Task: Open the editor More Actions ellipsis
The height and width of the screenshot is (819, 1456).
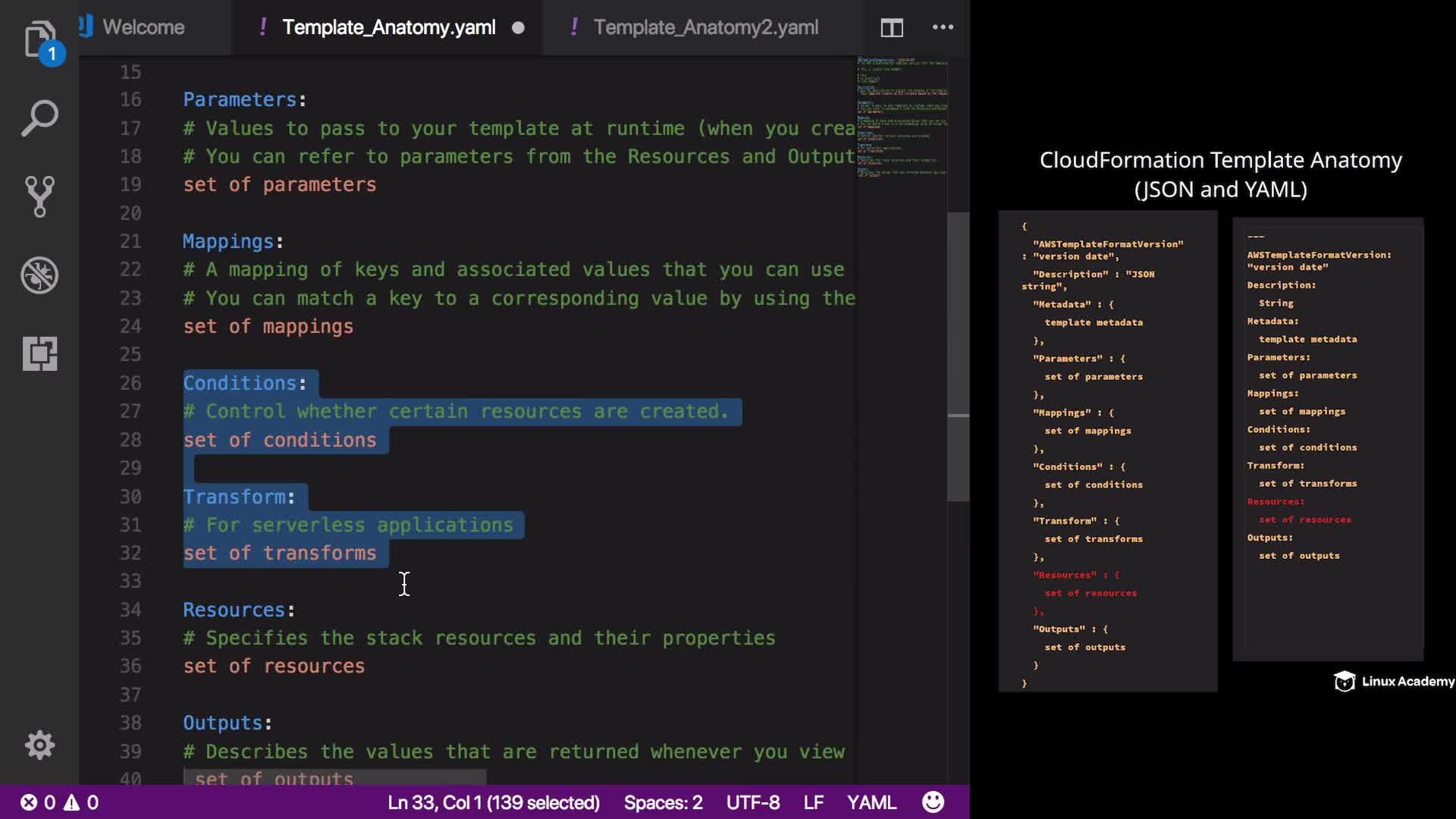Action: point(943,27)
